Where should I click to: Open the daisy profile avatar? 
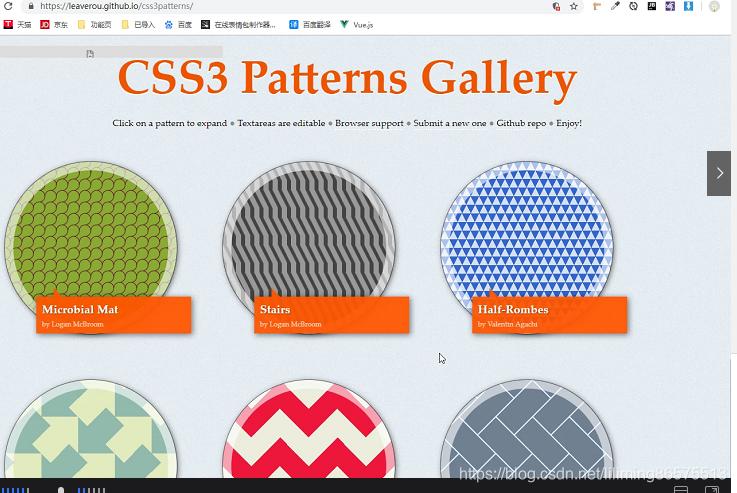(x=714, y=7)
